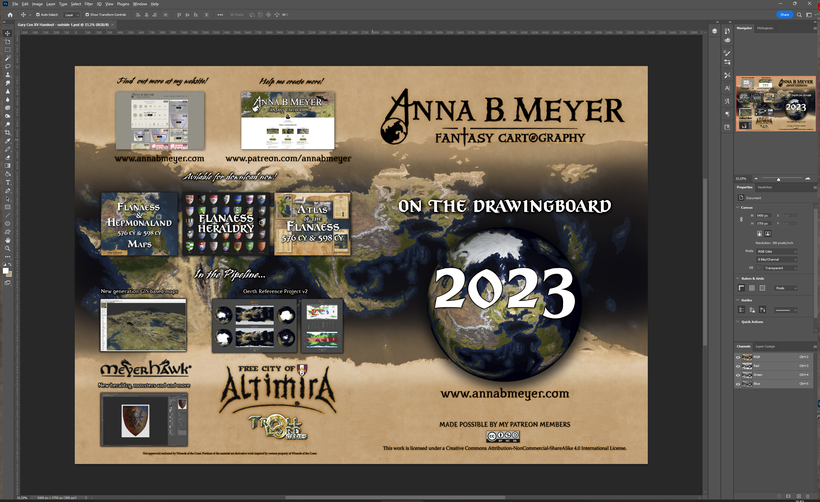Open the File menu

pyautogui.click(x=15, y=4)
